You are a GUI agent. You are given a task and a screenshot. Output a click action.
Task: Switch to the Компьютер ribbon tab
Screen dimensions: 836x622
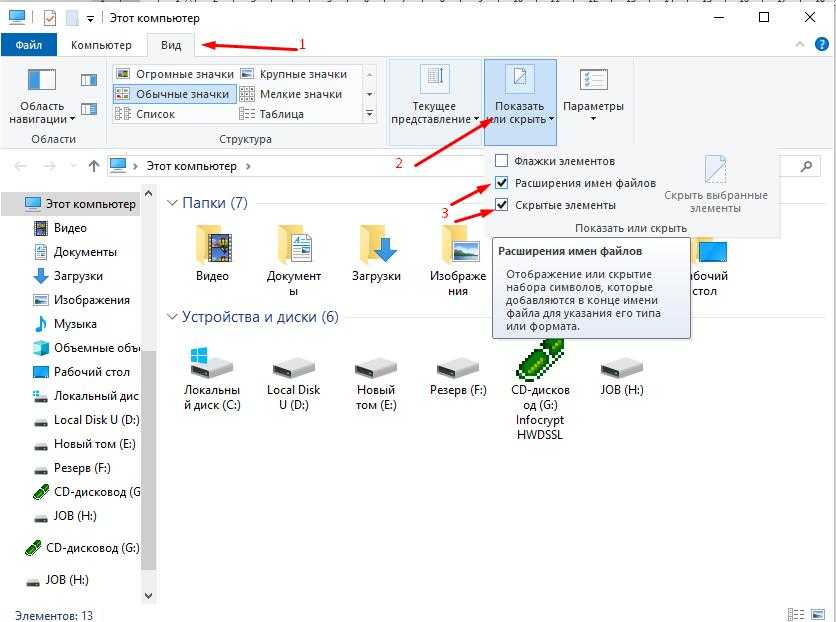tap(101, 45)
